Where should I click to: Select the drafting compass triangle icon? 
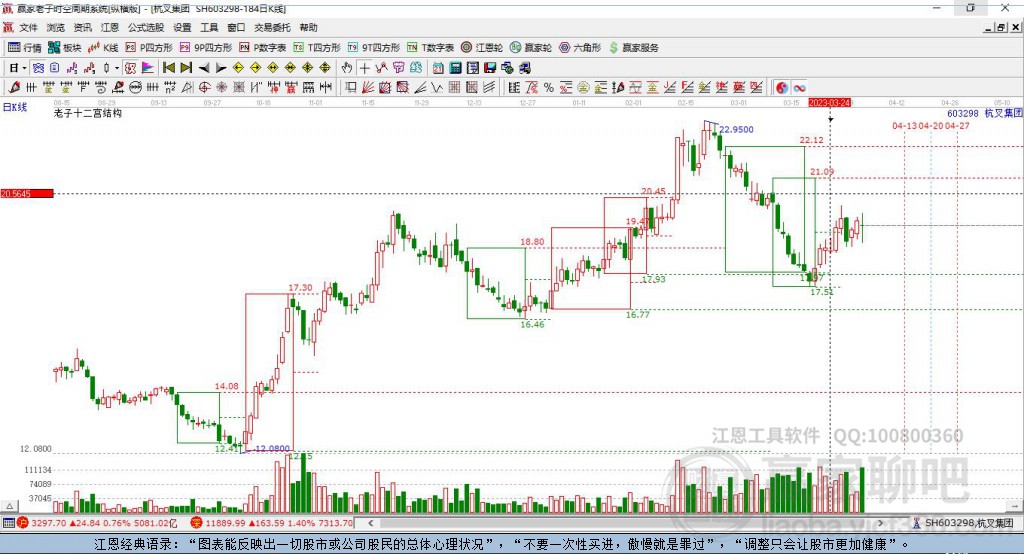(x=187, y=88)
